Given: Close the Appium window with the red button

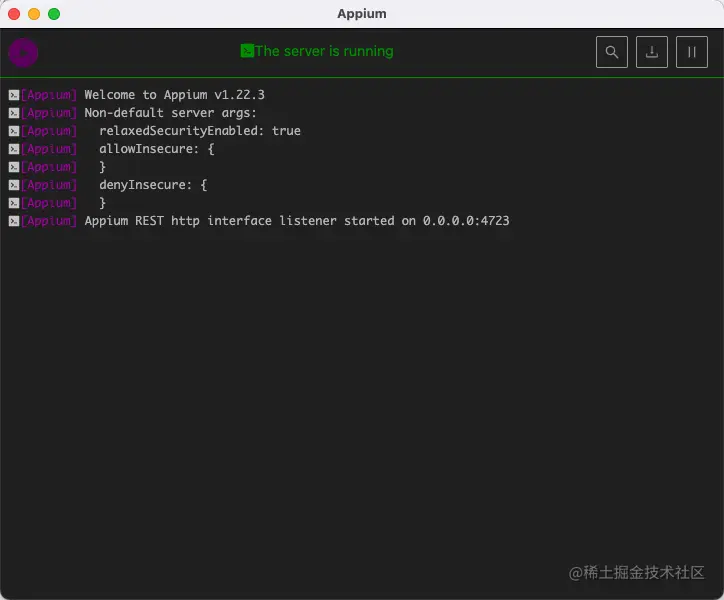Looking at the screenshot, I should pos(14,14).
